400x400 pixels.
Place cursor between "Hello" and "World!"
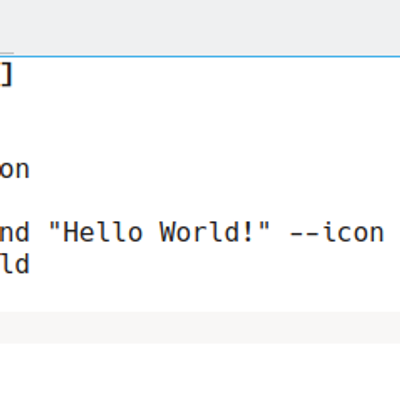[151, 232]
